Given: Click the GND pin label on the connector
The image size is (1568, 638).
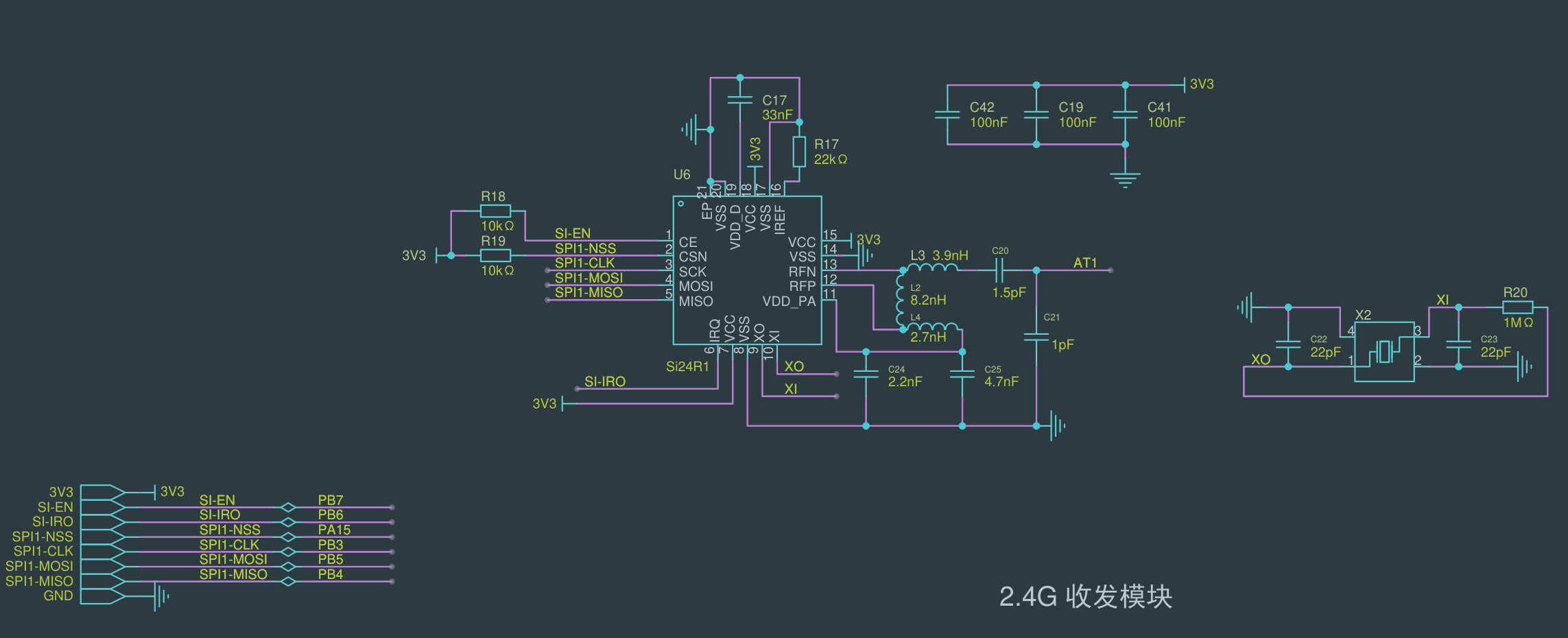Looking at the screenshot, I should [x=58, y=595].
